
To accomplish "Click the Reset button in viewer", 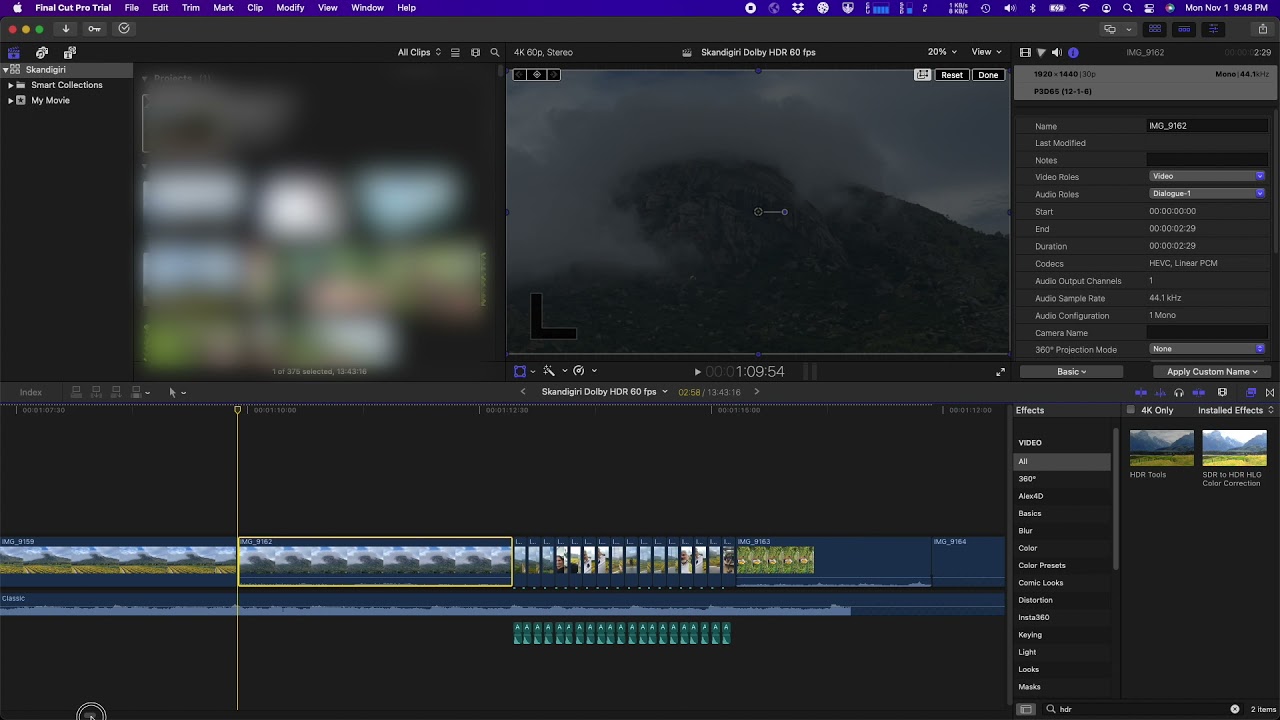I will [952, 75].
